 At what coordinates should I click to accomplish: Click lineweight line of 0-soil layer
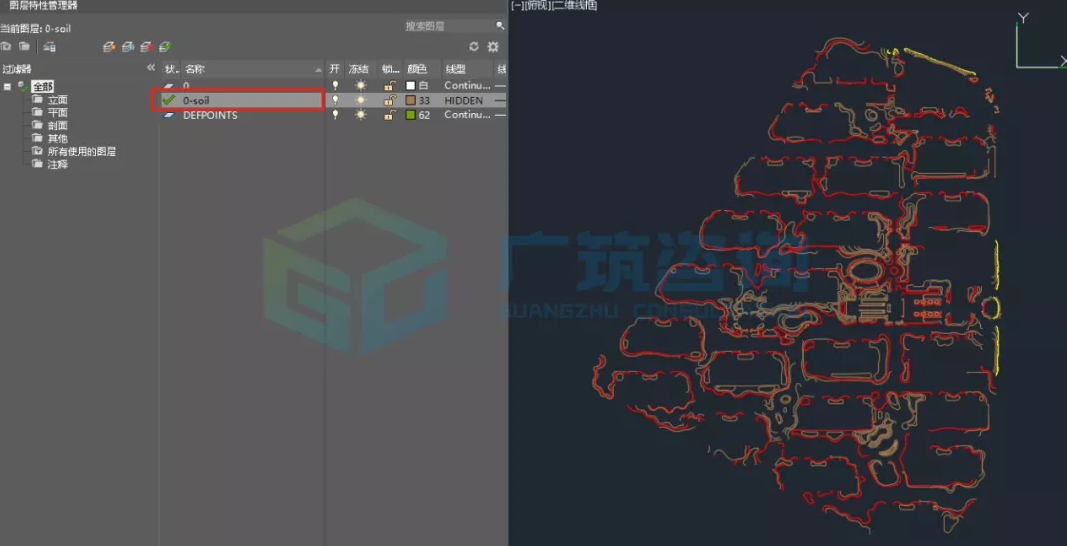pos(501,100)
